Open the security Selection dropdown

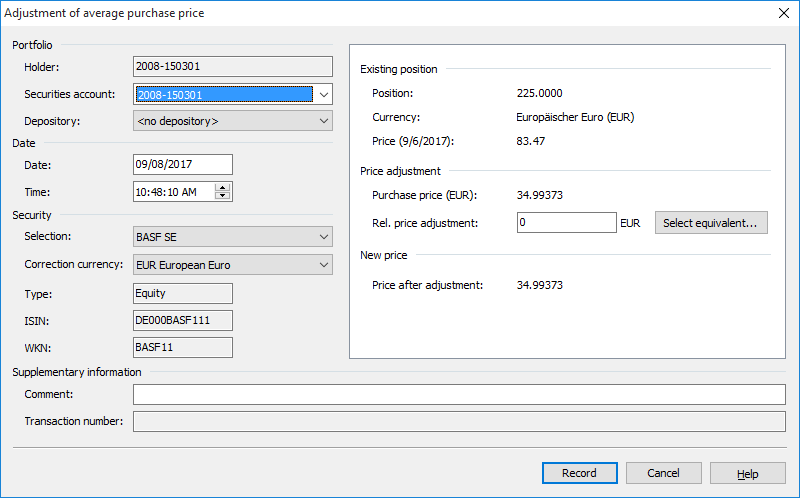pos(322,237)
